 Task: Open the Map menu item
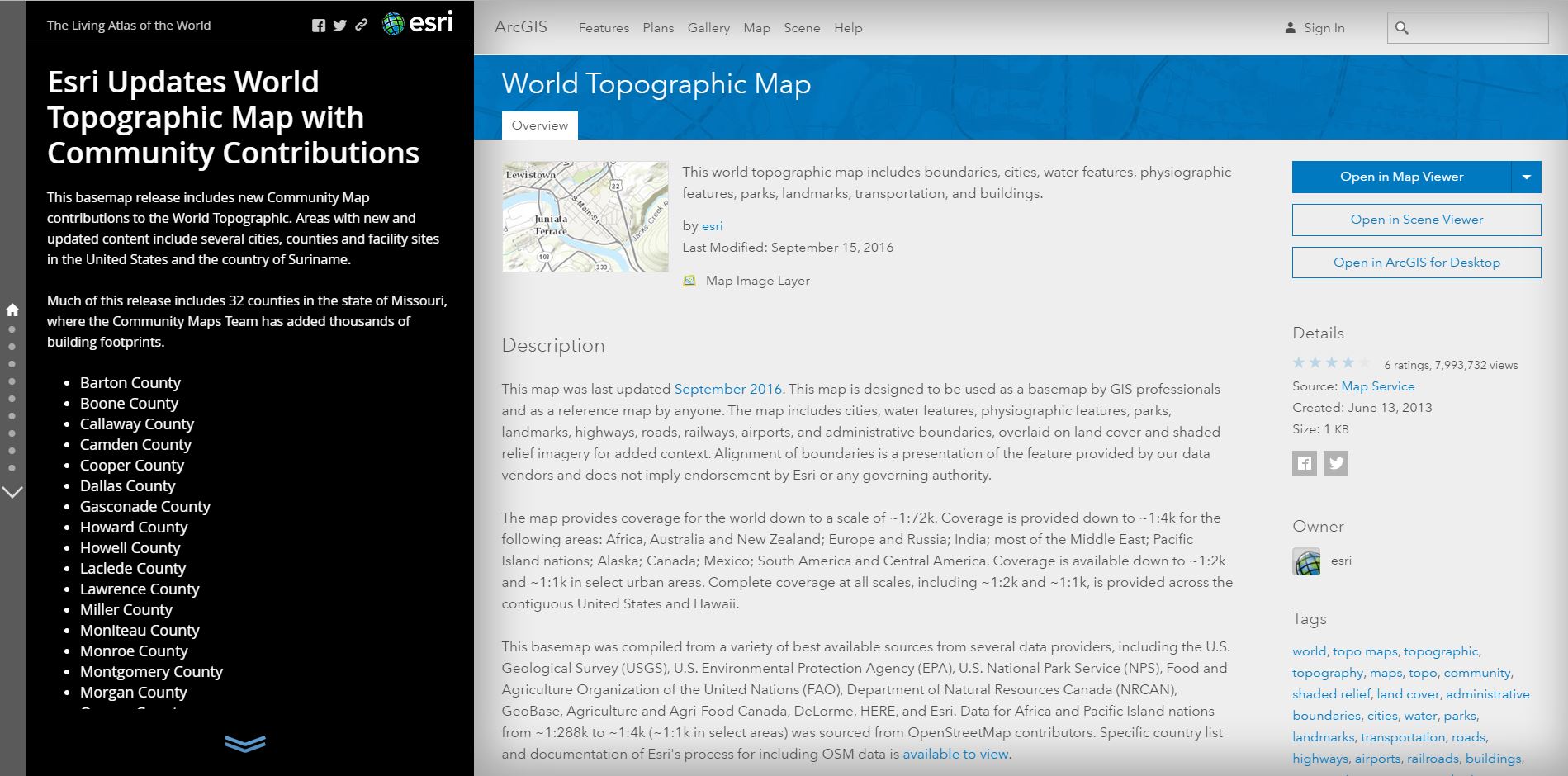pyautogui.click(x=756, y=28)
